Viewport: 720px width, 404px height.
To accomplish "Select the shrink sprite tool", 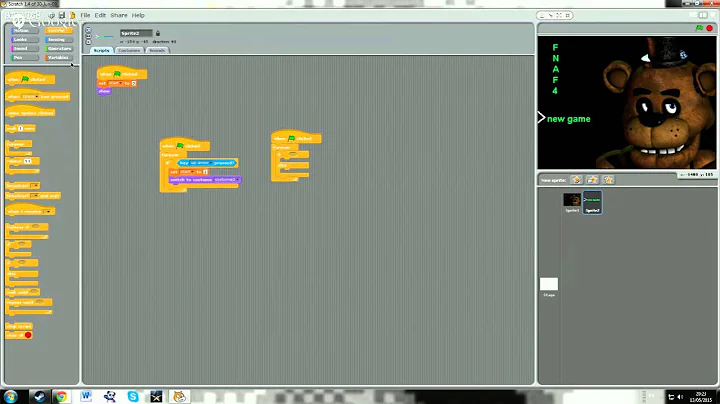I will (x=568, y=15).
